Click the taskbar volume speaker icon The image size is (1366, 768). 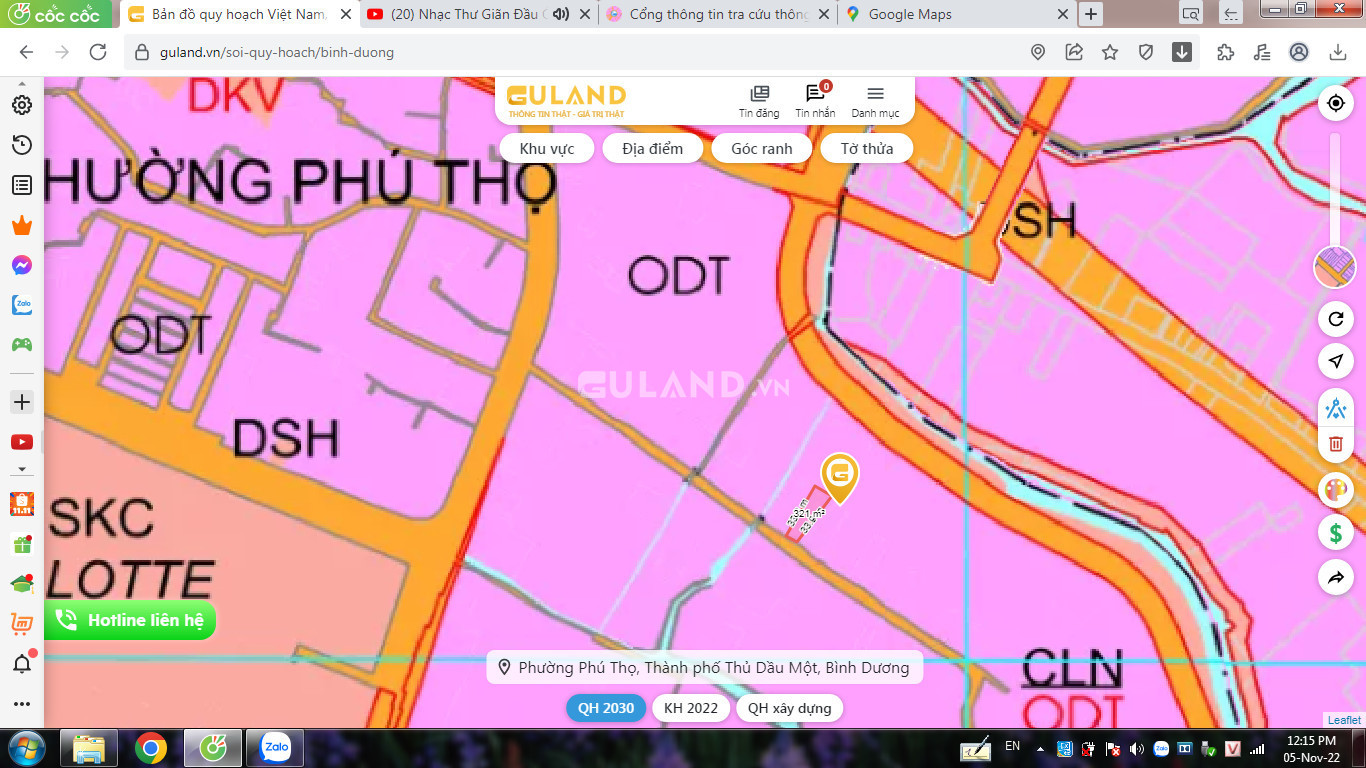[x=1136, y=748]
